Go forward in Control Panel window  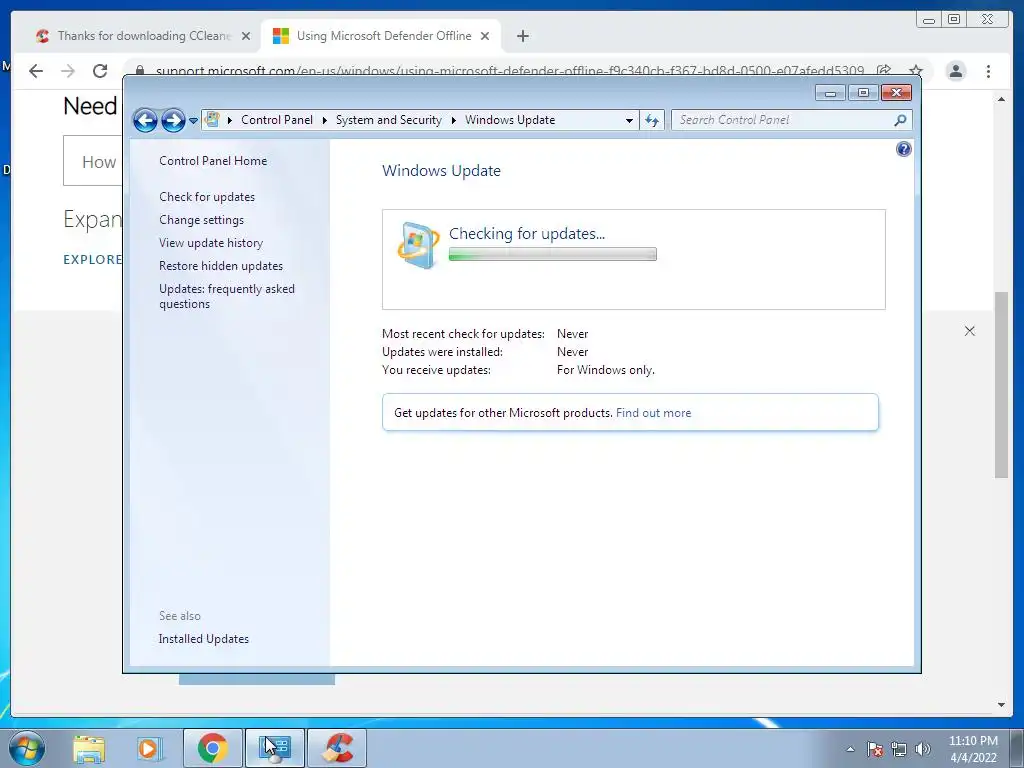(x=173, y=120)
